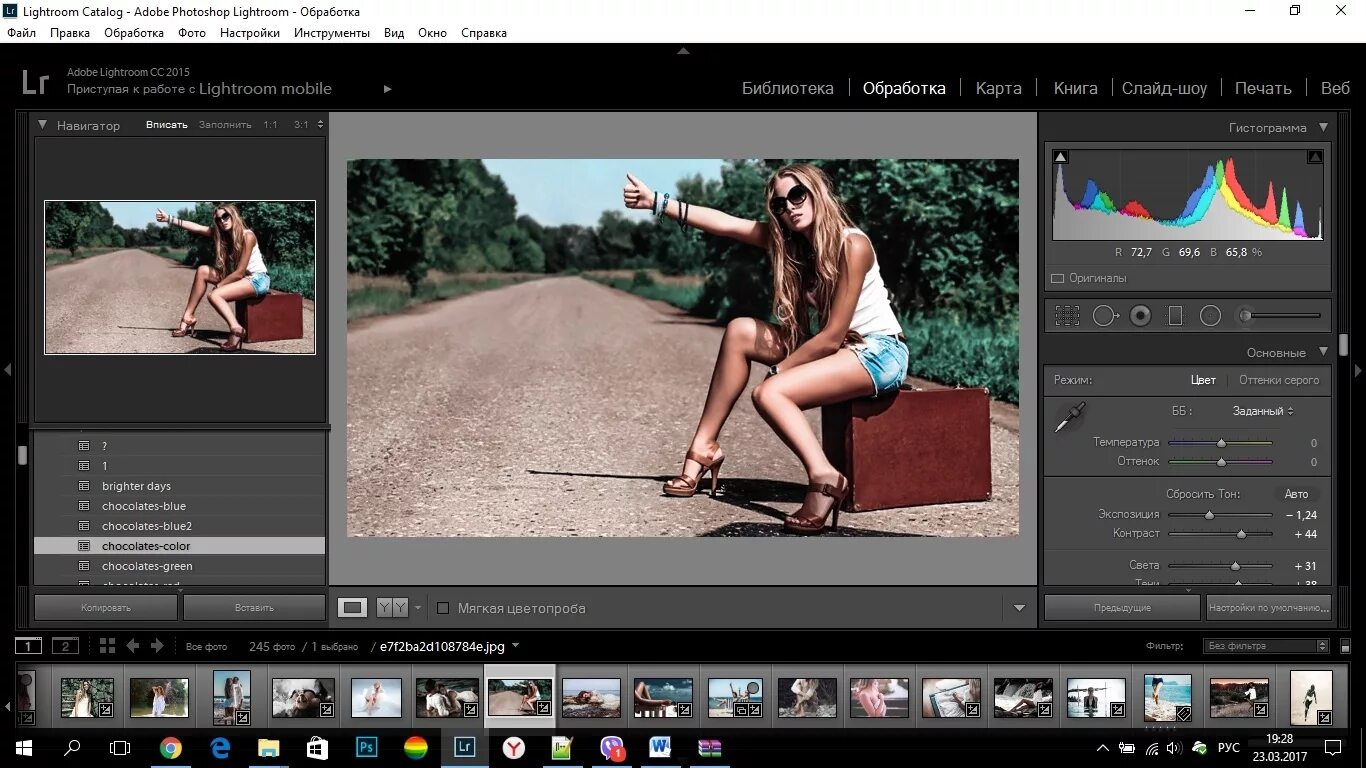Open Yandex Browser from the taskbar

point(514,747)
